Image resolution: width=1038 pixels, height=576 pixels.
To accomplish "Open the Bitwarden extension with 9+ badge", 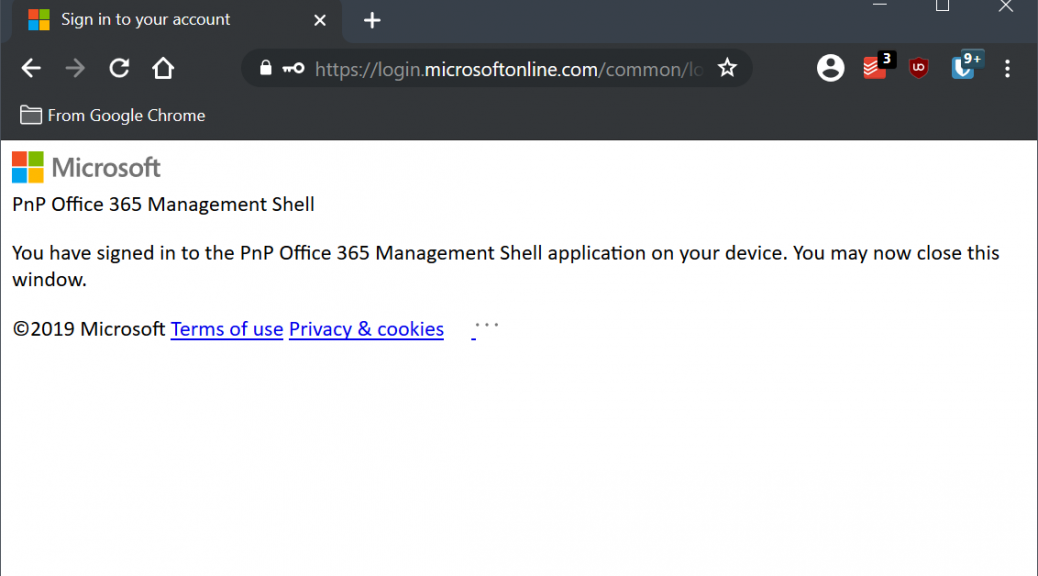I will click(x=966, y=66).
